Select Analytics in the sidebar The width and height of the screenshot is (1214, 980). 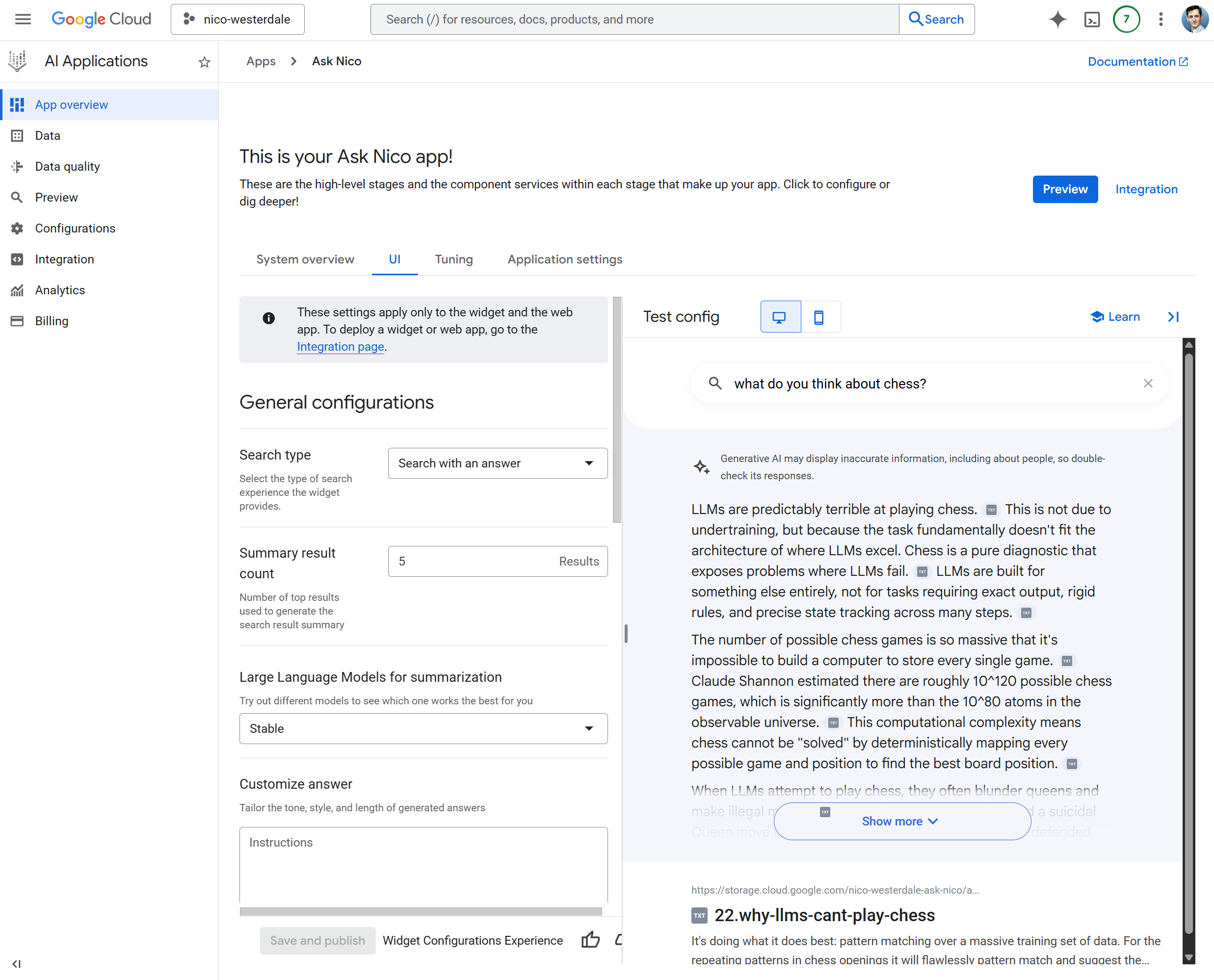[59, 289]
